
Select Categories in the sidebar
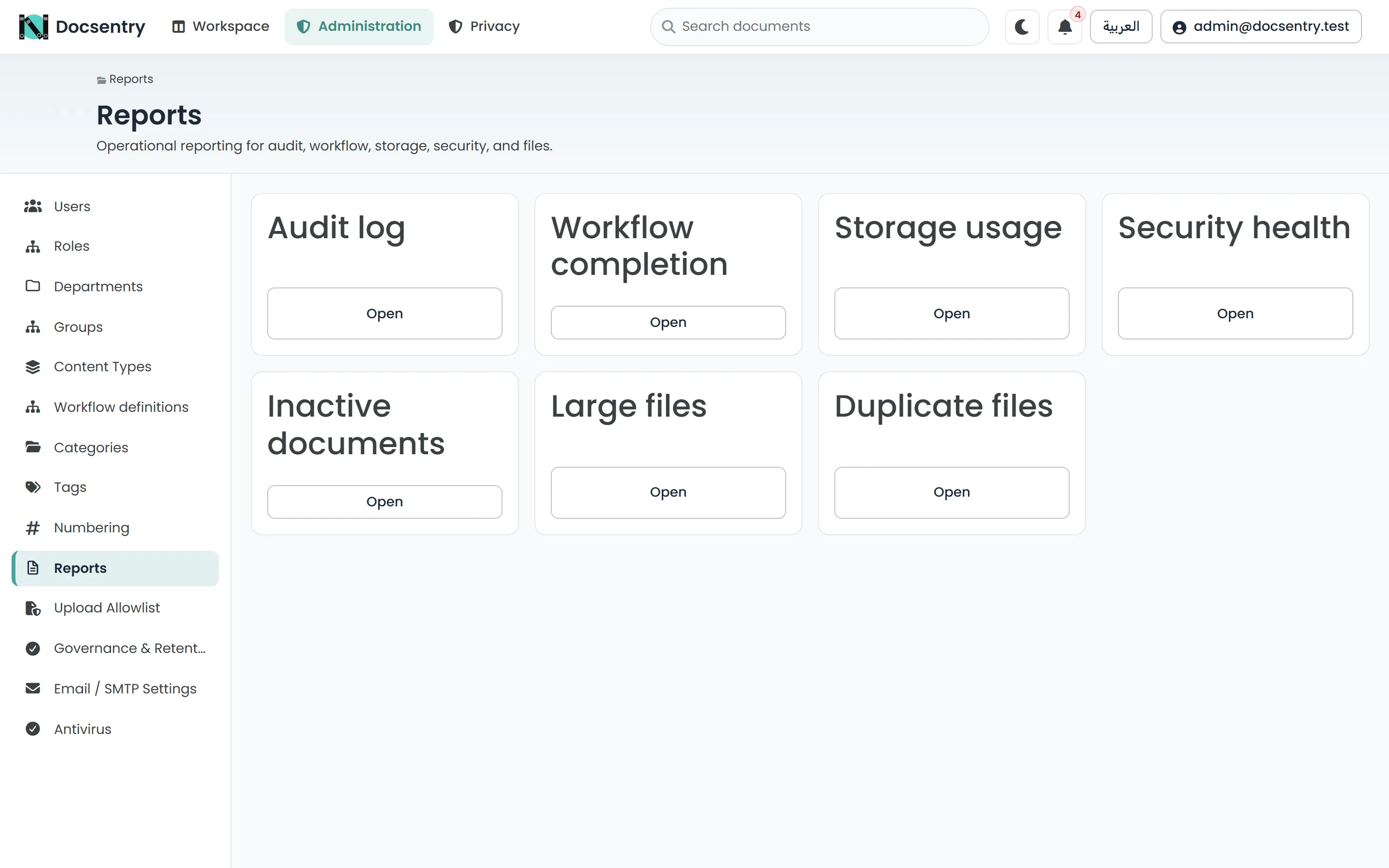pos(115,447)
